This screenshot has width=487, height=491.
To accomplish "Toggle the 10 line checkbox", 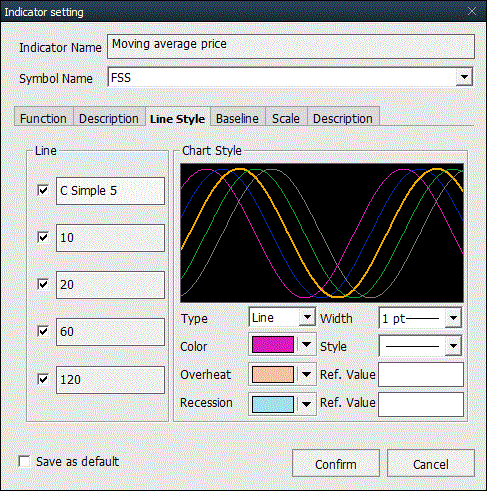I will tap(43, 238).
